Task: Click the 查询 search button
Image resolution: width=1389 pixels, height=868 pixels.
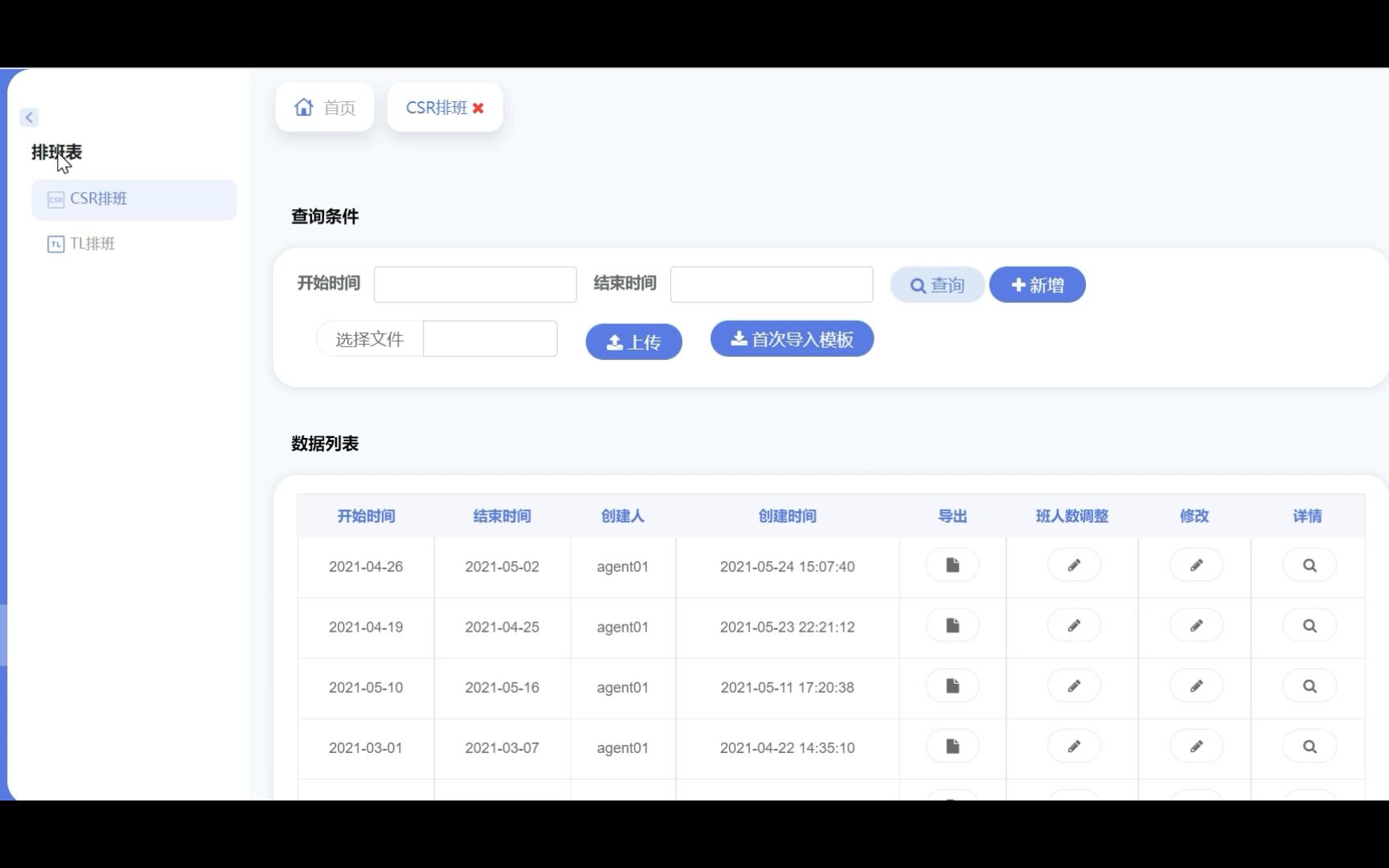Action: coord(937,285)
